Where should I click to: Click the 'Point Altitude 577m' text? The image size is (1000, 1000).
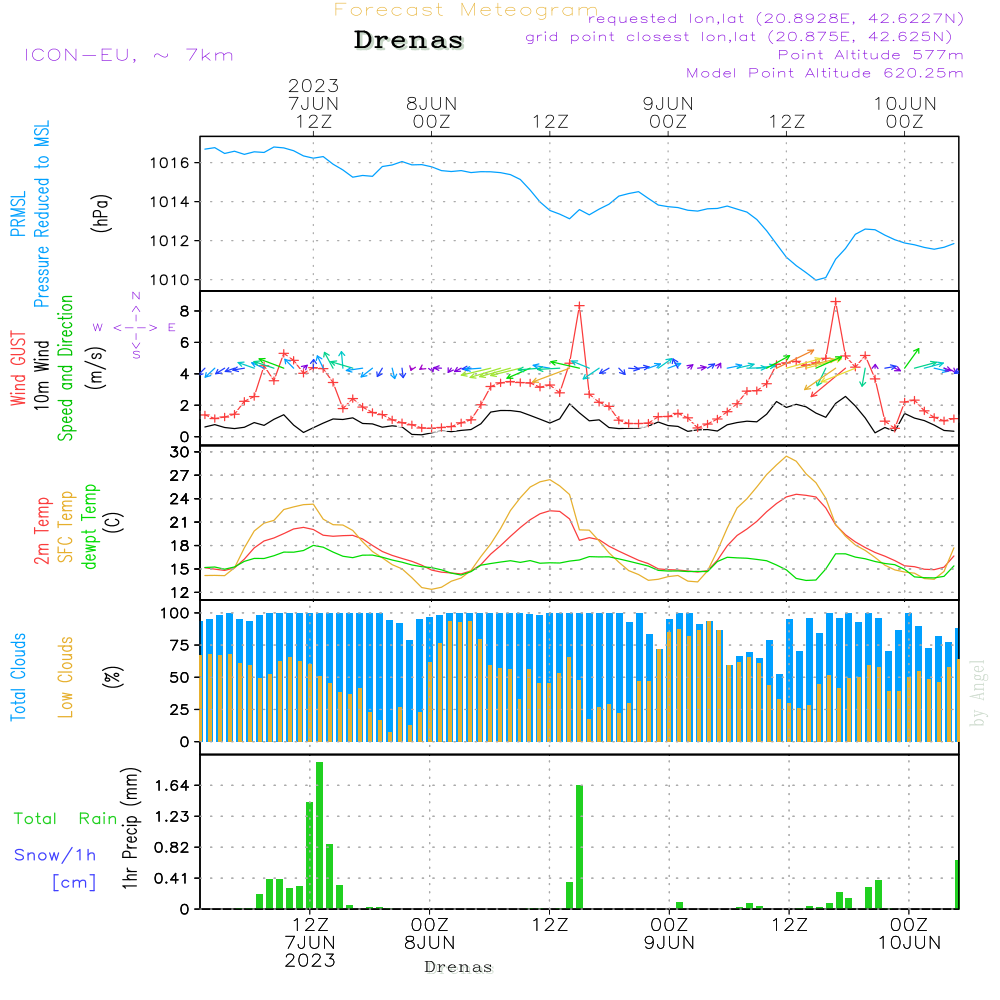pos(870,55)
